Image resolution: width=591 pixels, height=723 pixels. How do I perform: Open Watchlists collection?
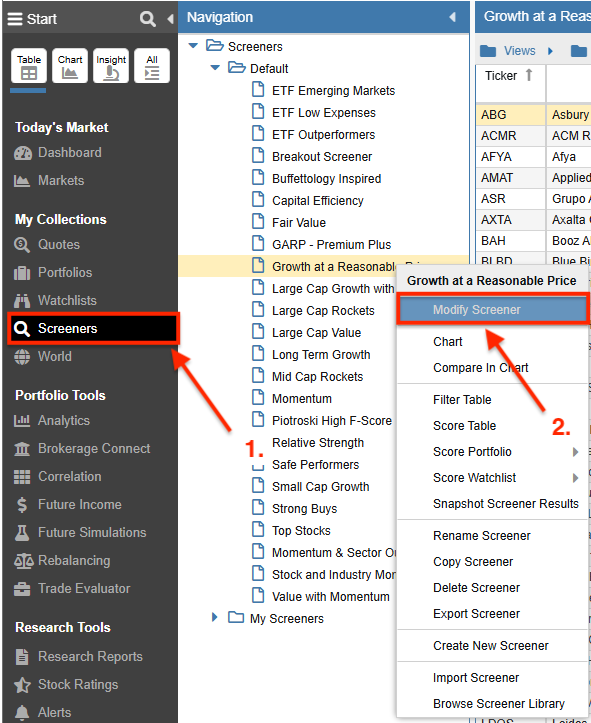(x=55, y=300)
